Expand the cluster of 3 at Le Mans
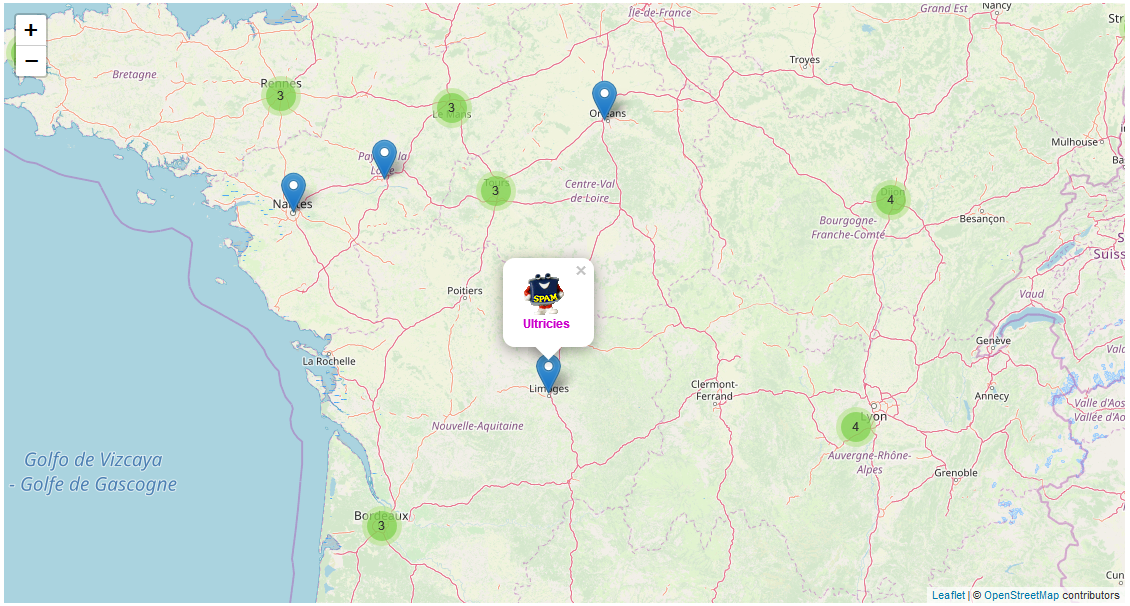 tap(451, 108)
